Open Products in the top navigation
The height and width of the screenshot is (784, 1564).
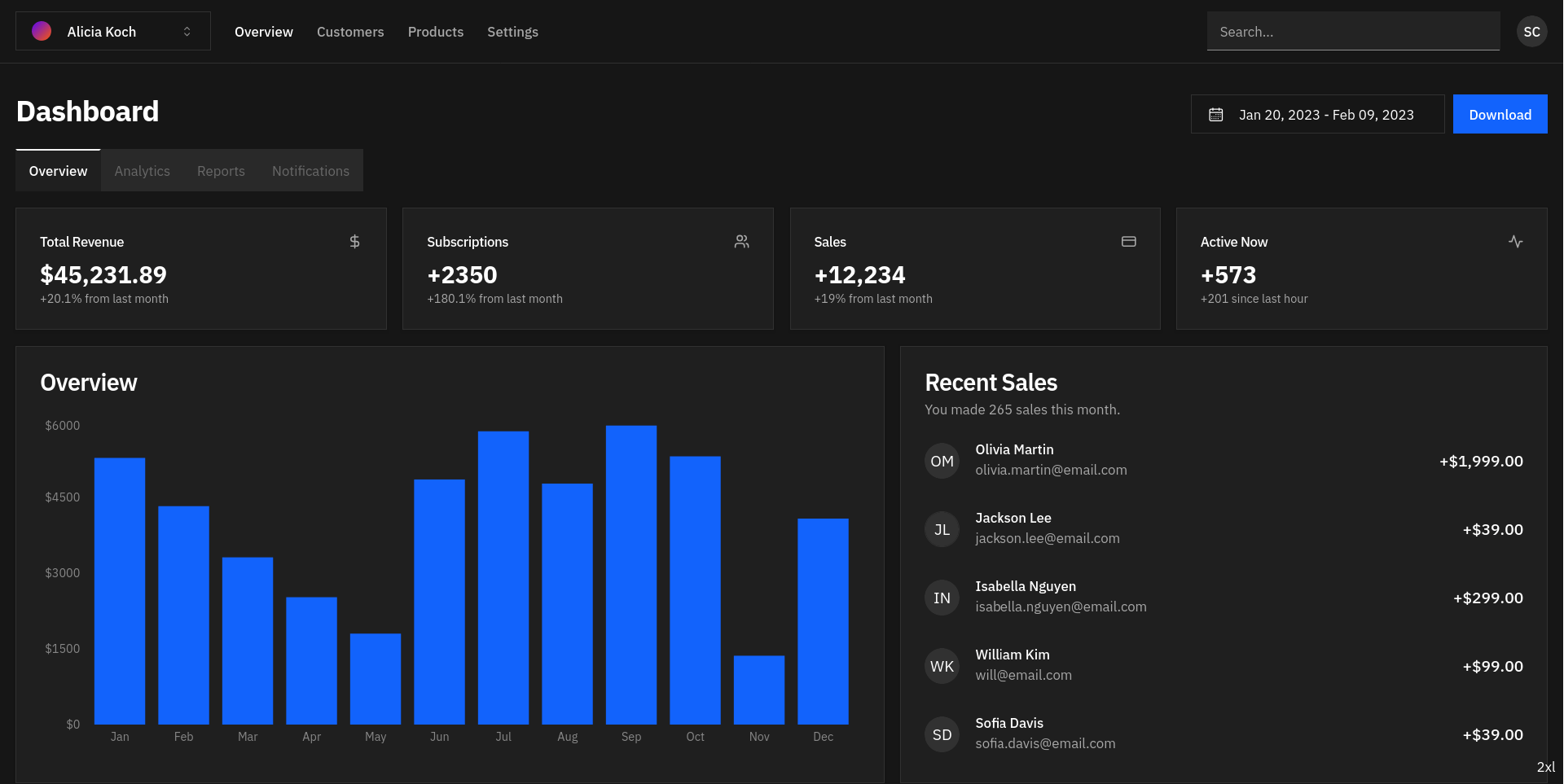436,32
